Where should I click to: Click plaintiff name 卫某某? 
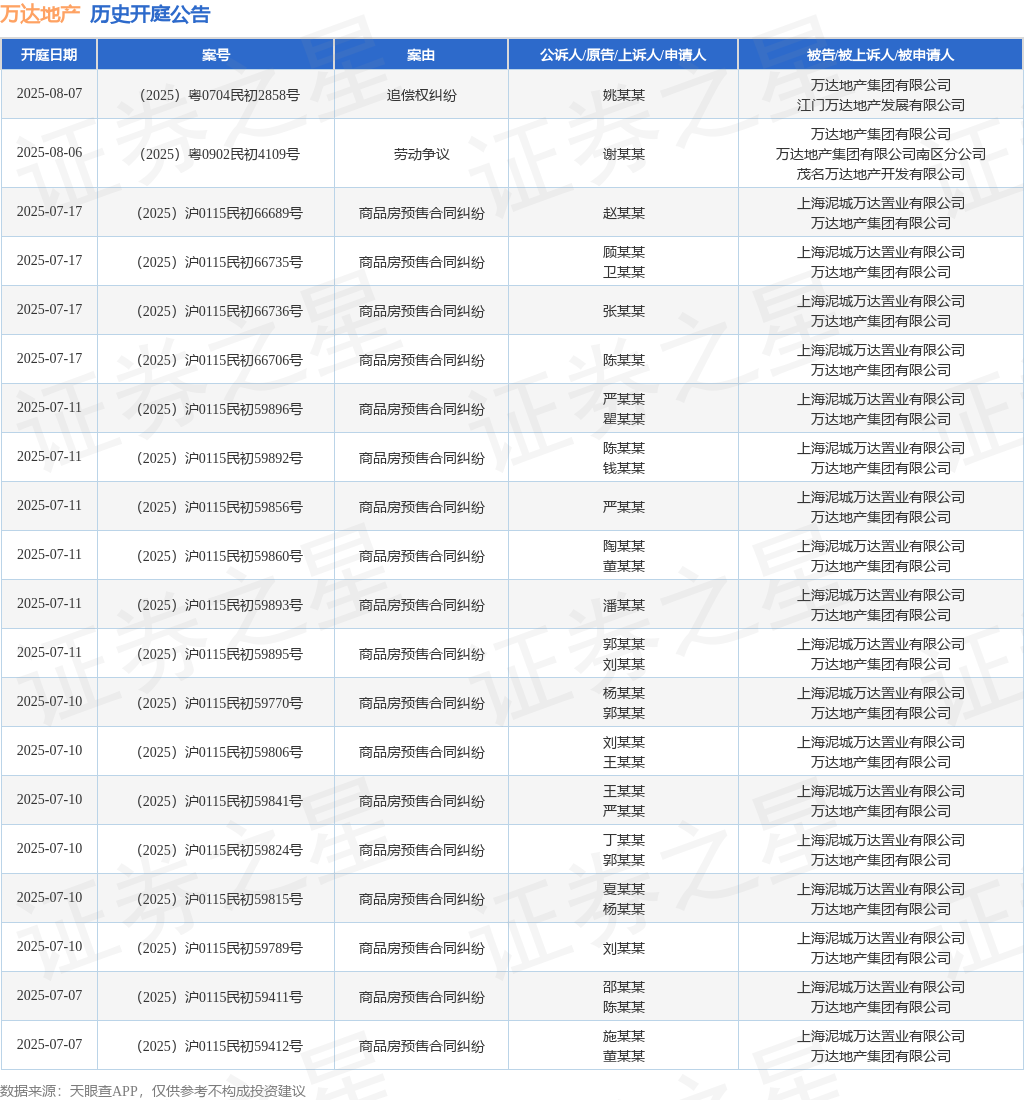point(624,272)
